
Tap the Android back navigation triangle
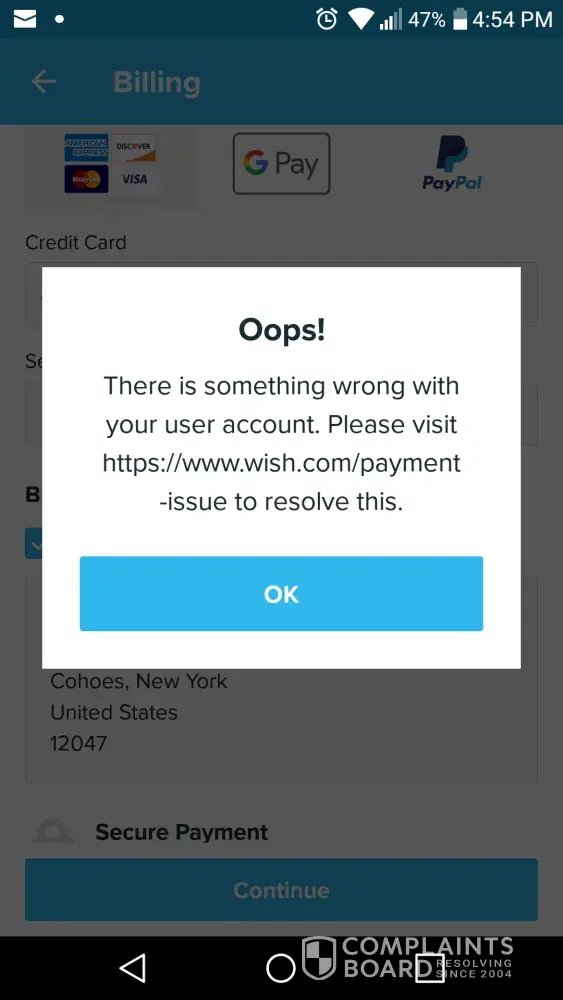coord(133,968)
